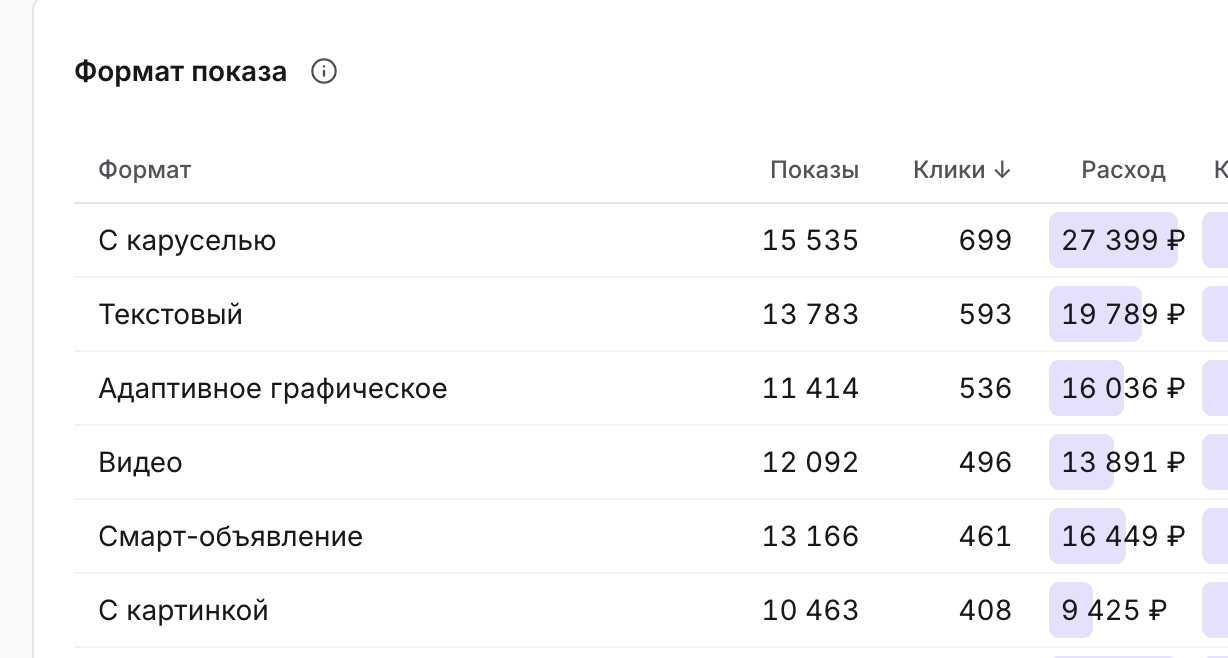Click the 27 399 ₽ spend bar
Viewport: 1228px width, 658px height.
point(1113,240)
